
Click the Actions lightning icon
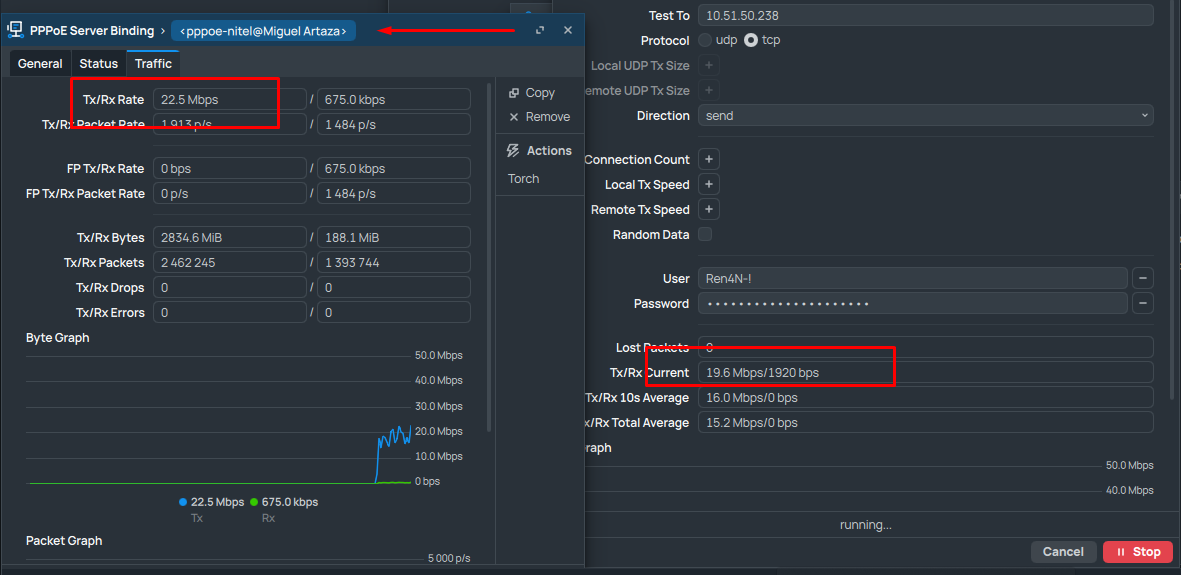(x=513, y=151)
